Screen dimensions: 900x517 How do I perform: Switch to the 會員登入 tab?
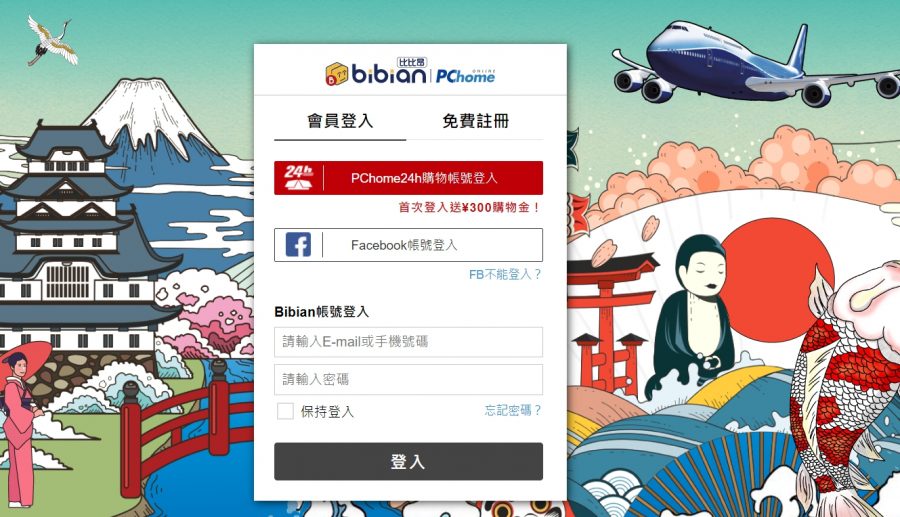(340, 121)
